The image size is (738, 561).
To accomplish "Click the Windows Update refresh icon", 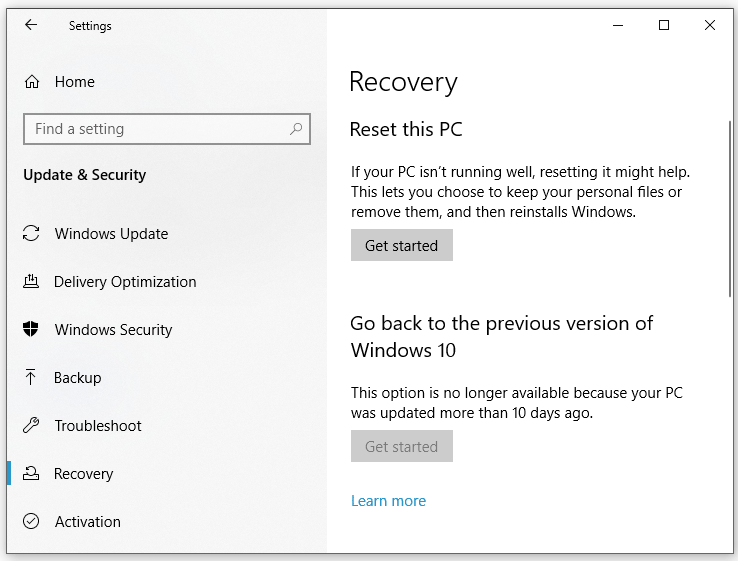I will point(31,233).
